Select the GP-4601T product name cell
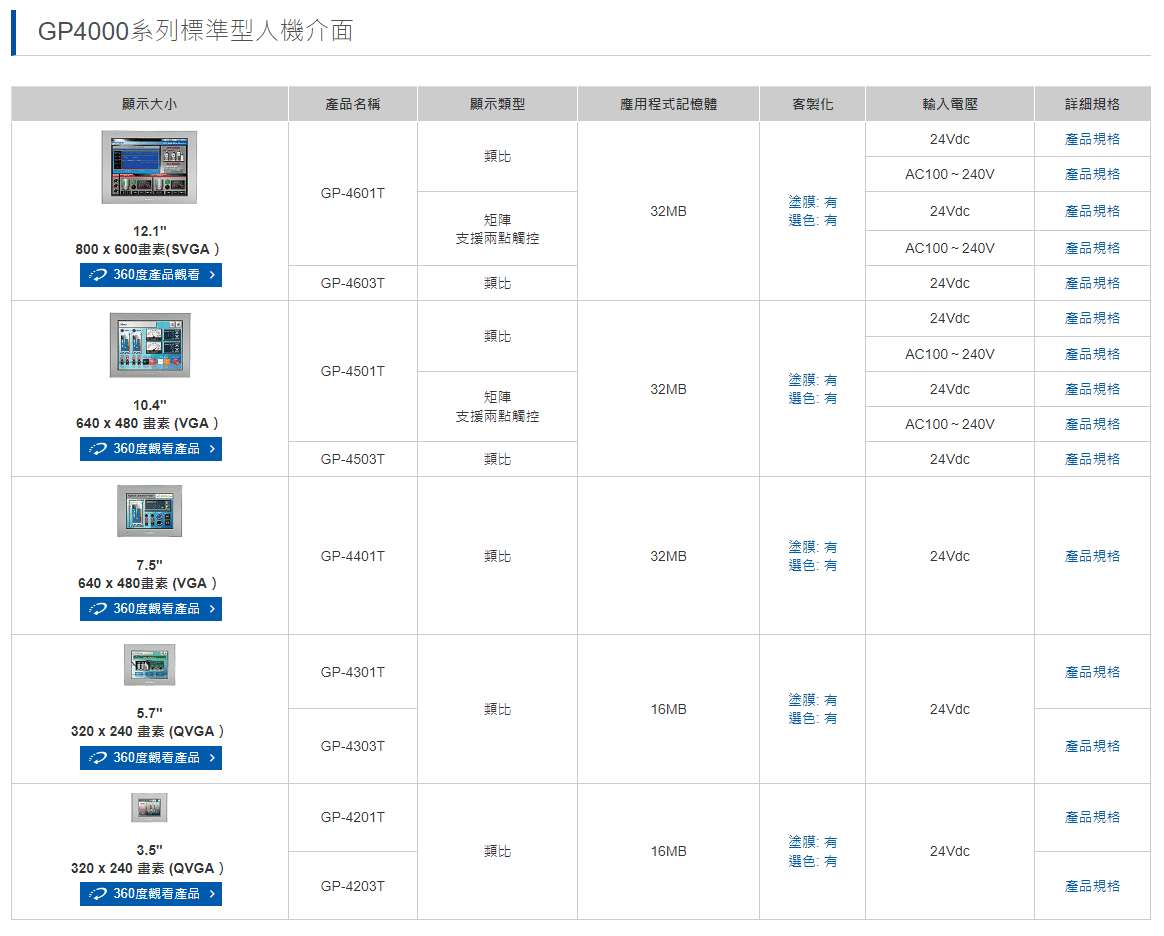 point(353,193)
